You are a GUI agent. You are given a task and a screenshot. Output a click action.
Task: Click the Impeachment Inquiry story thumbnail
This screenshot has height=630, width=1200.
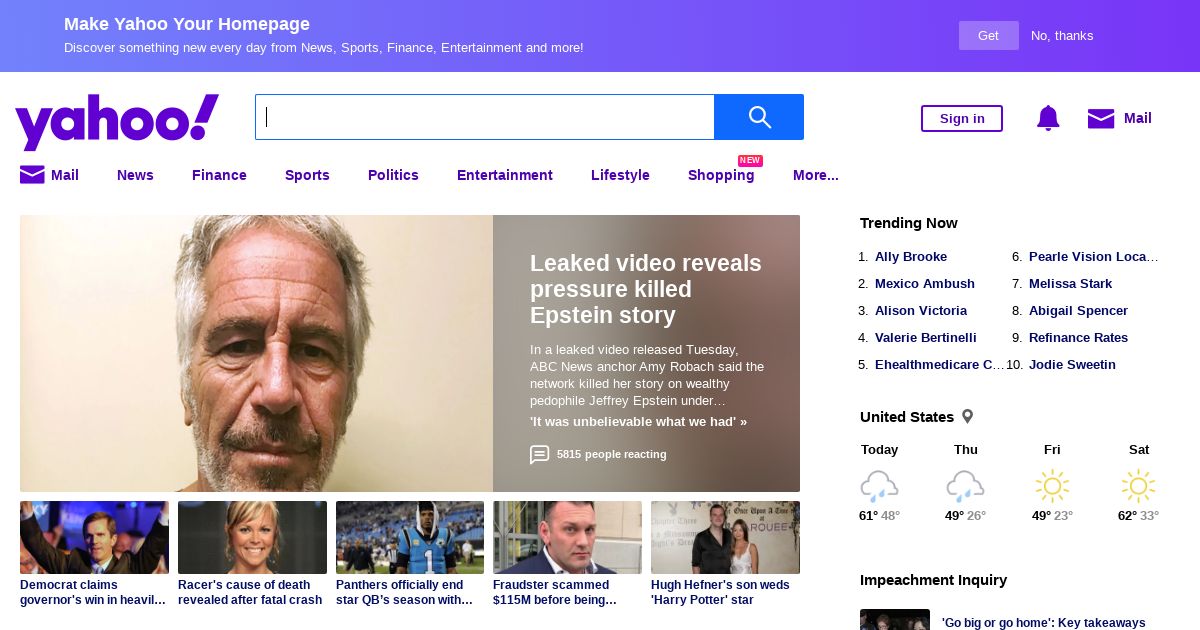[895, 620]
